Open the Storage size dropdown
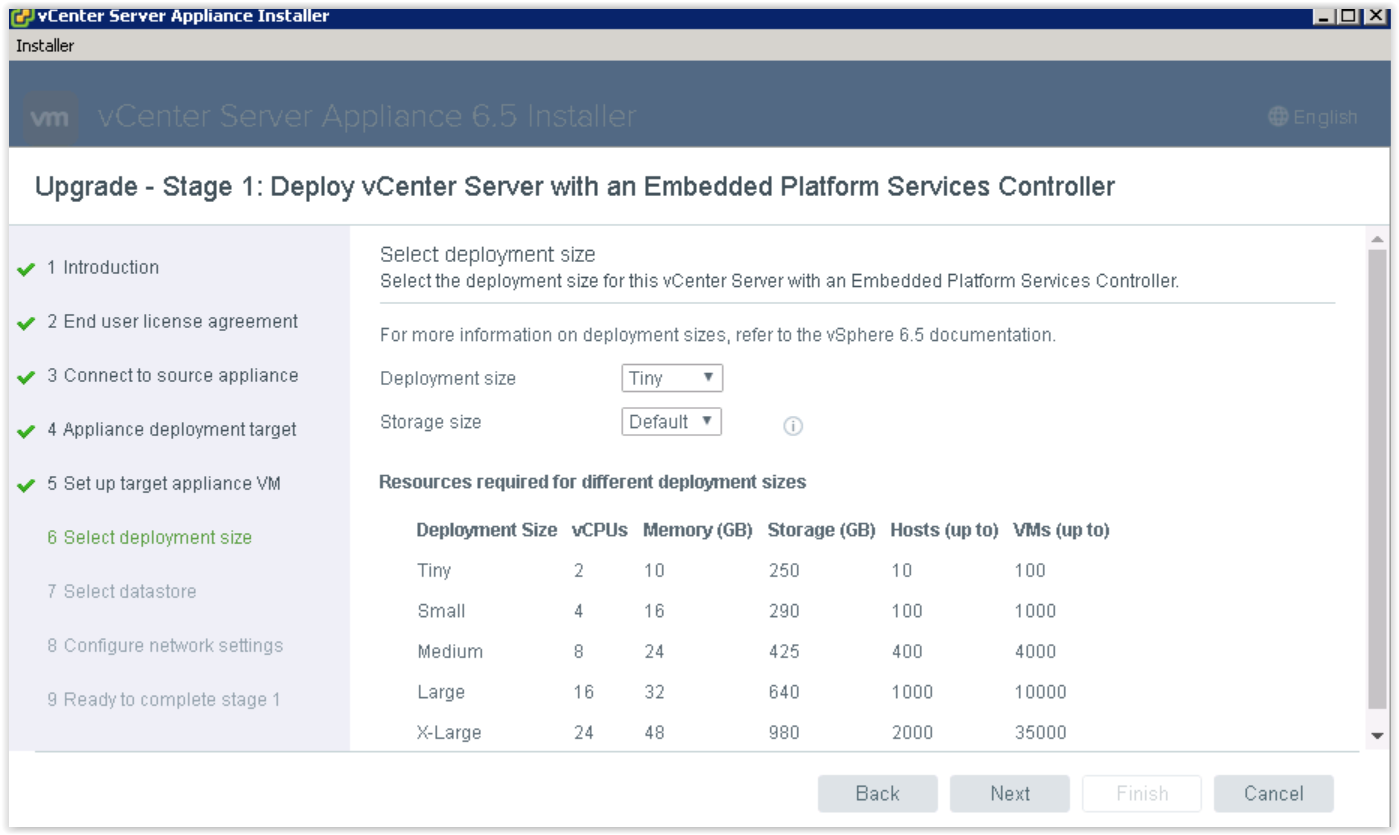 tap(672, 422)
